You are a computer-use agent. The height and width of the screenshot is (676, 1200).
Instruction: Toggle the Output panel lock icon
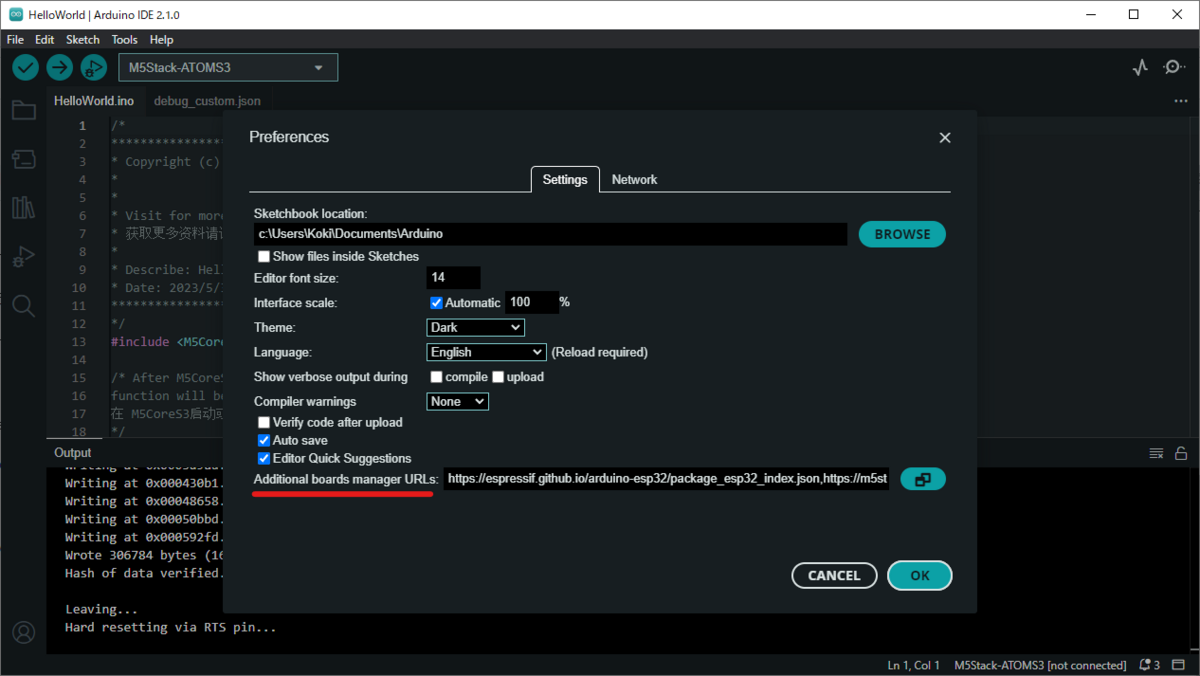click(x=1181, y=453)
